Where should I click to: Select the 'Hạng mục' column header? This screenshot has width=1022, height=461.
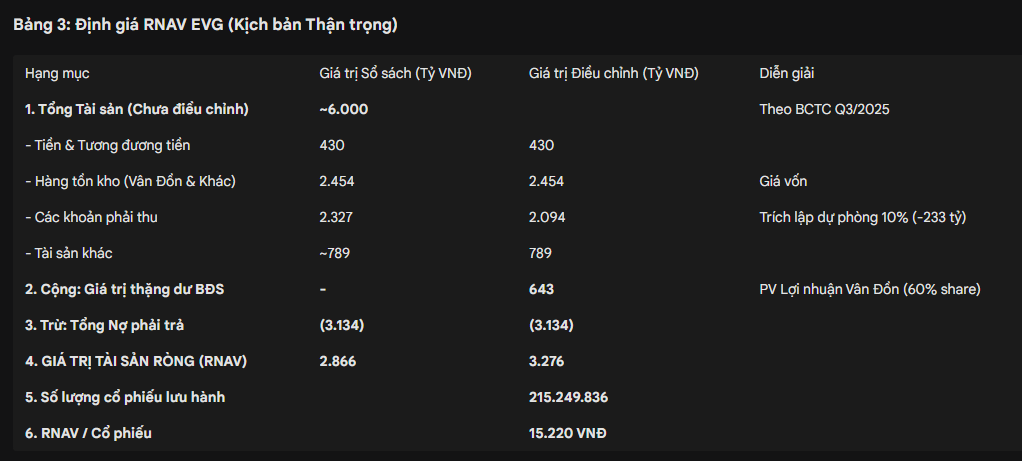tap(57, 73)
